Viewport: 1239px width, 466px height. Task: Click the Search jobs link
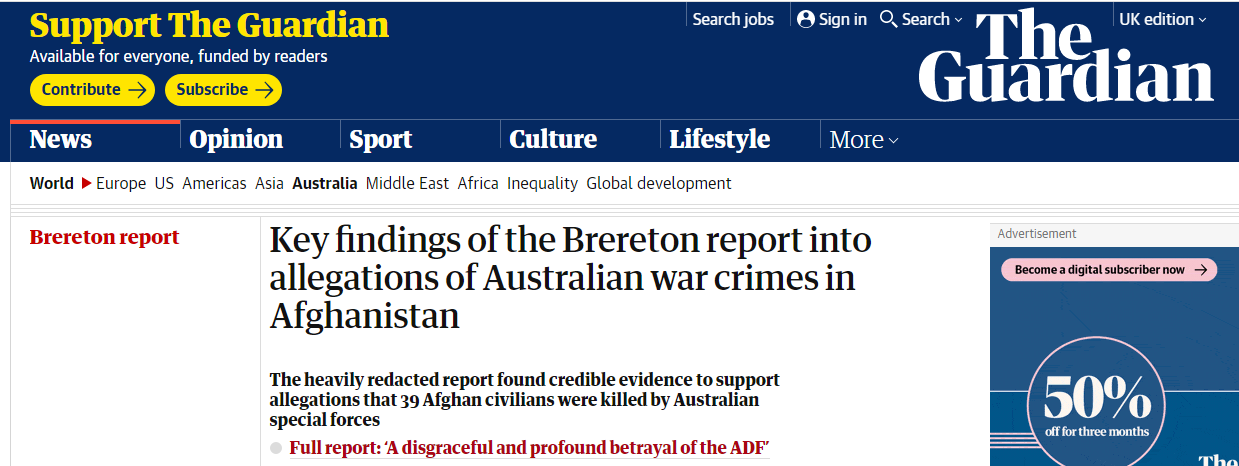pos(733,19)
